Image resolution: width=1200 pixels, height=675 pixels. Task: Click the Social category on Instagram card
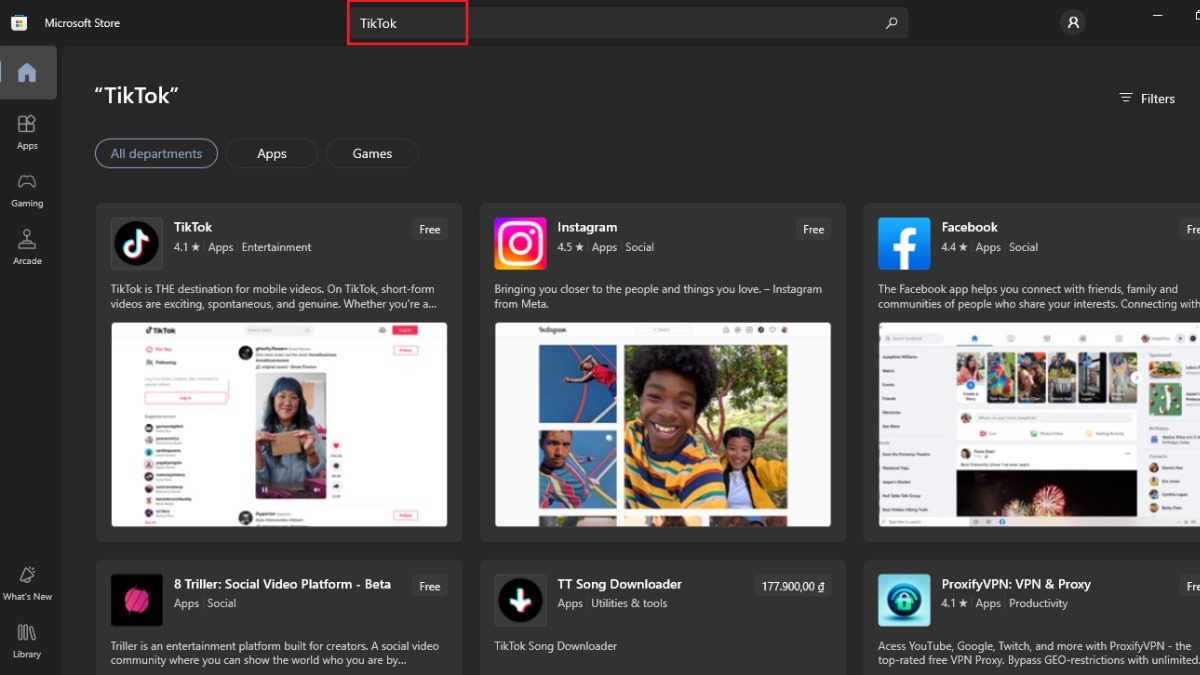point(640,247)
